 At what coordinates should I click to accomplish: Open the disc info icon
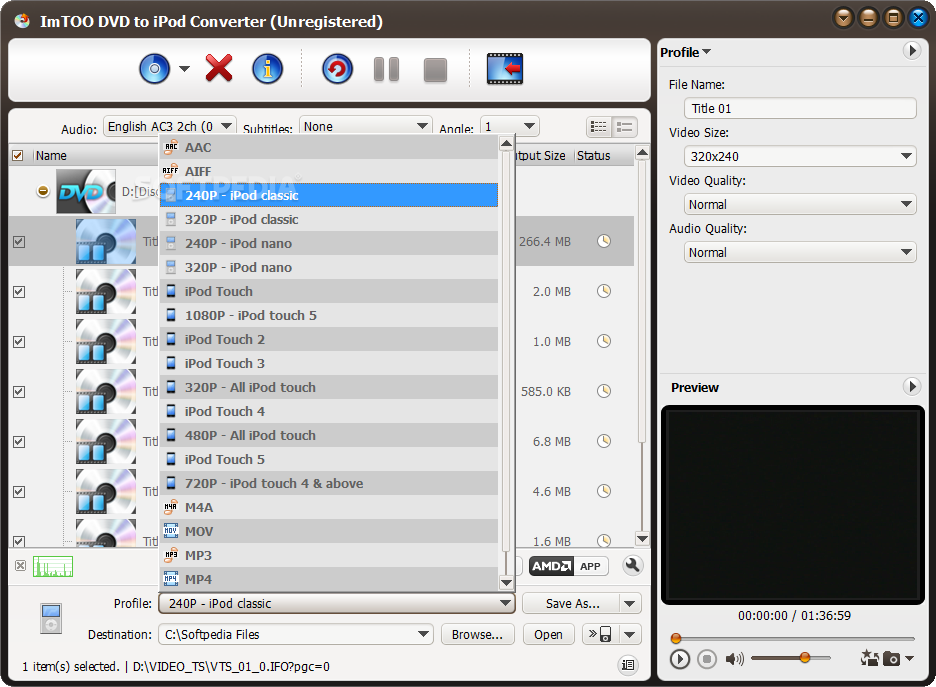point(267,69)
